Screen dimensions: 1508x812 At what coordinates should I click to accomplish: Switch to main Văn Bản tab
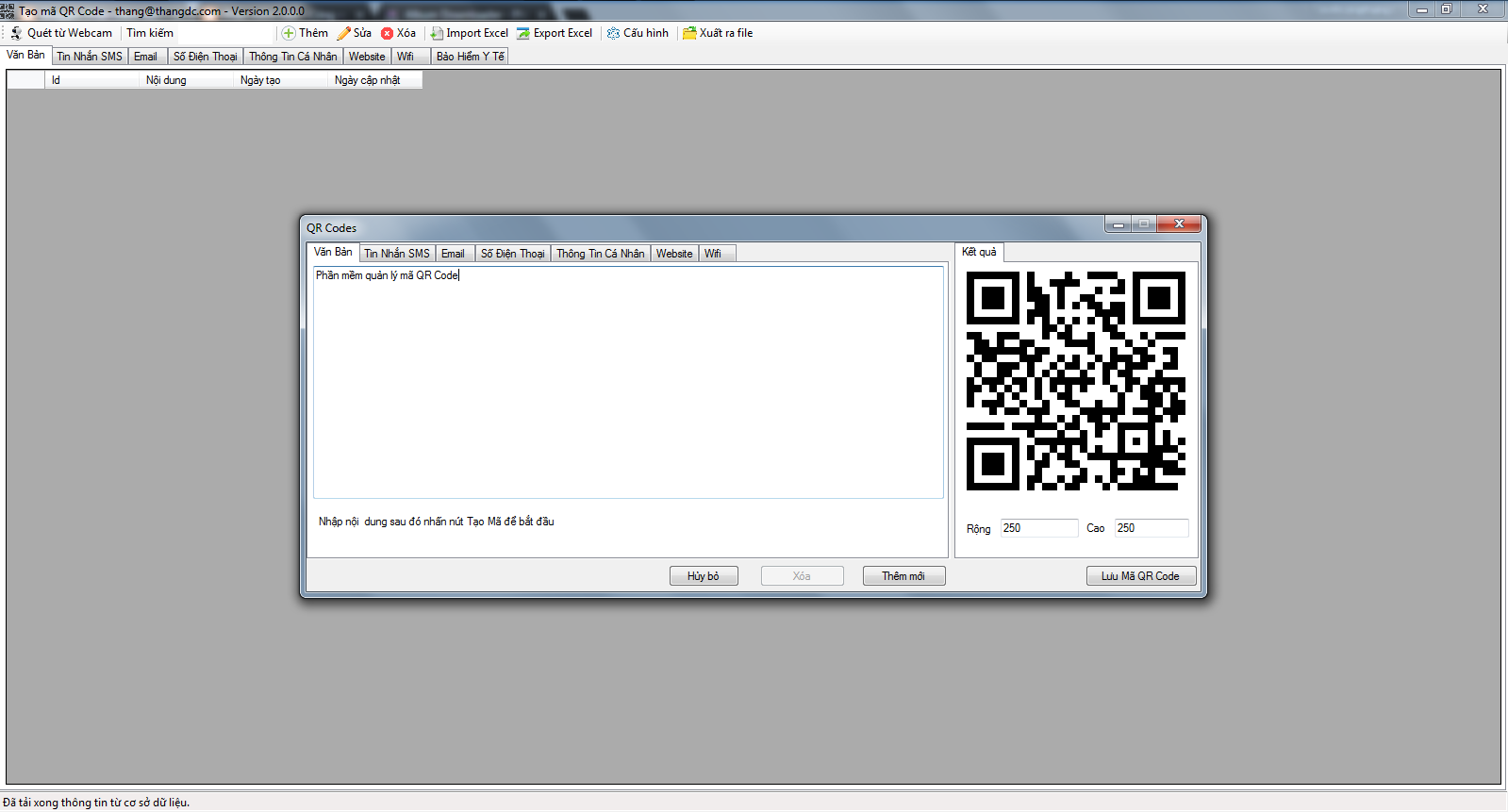(x=25, y=55)
